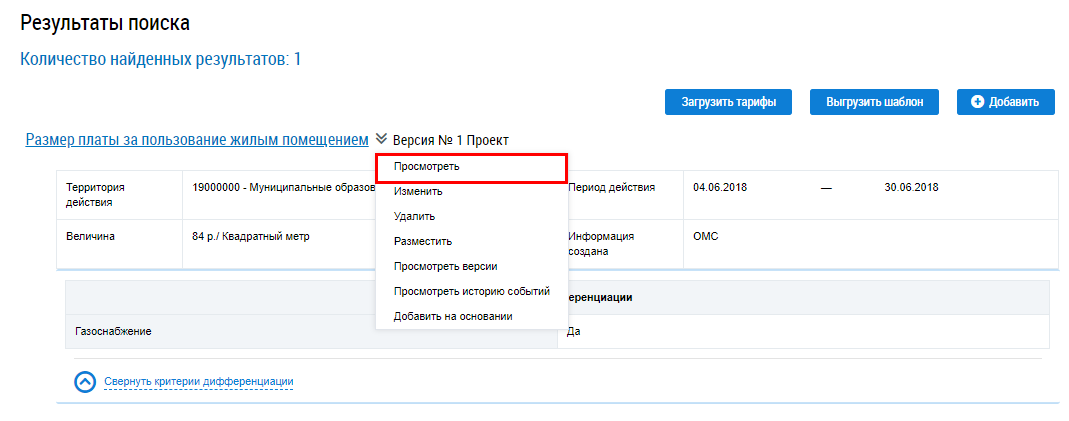Select the Газоснабжение criterion row
Screen dimensions: 1069x421
(x=113, y=331)
